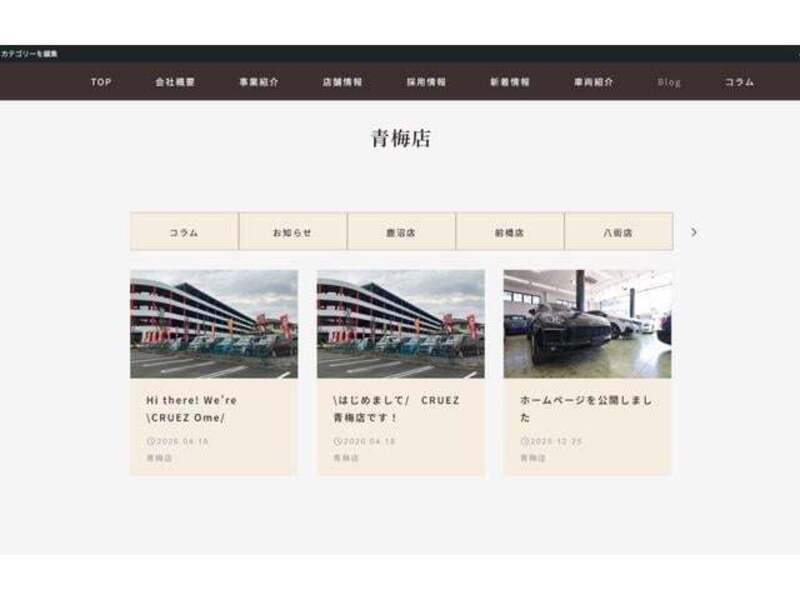
Task: Open 新着情報 from the header
Action: pos(510,82)
